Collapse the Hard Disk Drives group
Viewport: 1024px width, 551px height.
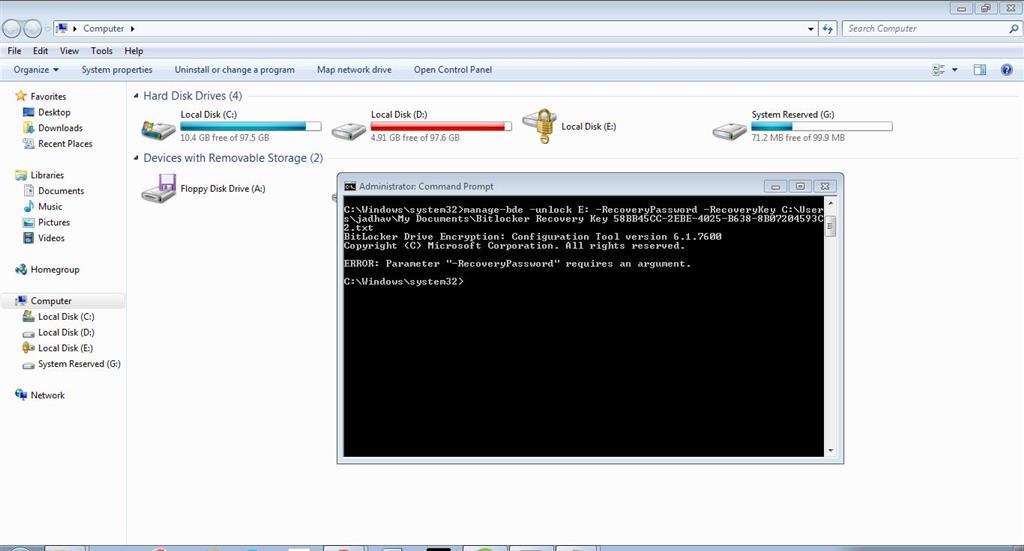pos(136,96)
